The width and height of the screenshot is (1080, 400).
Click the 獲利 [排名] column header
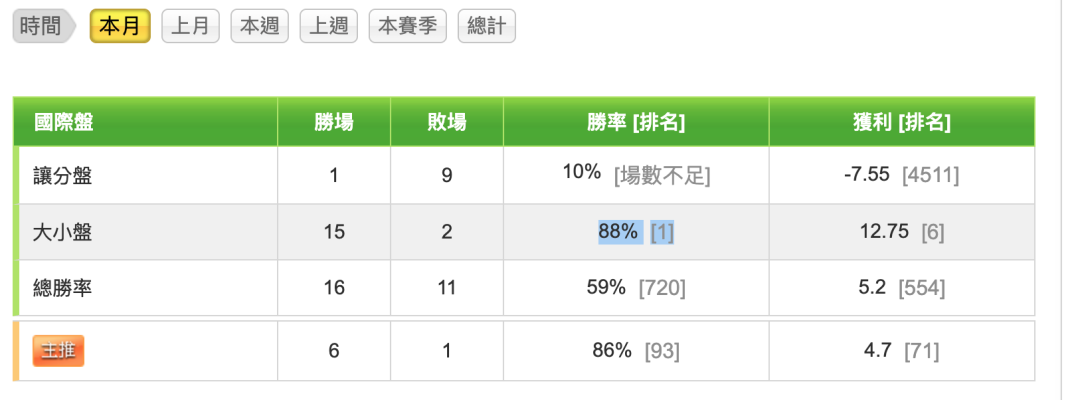[902, 123]
